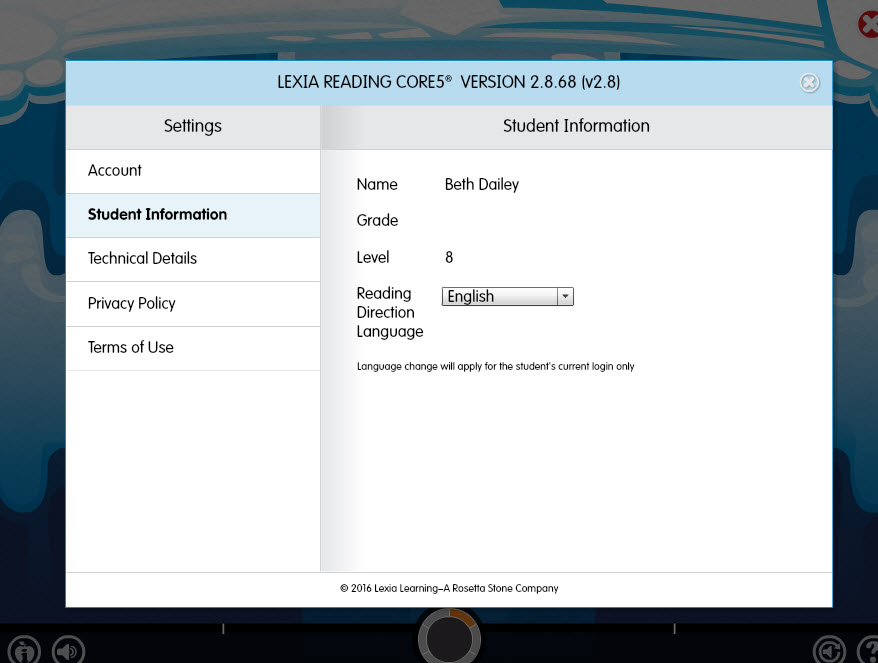This screenshot has height=663, width=878.
Task: Click the replay arrow icon at bottom right
Action: 829,650
